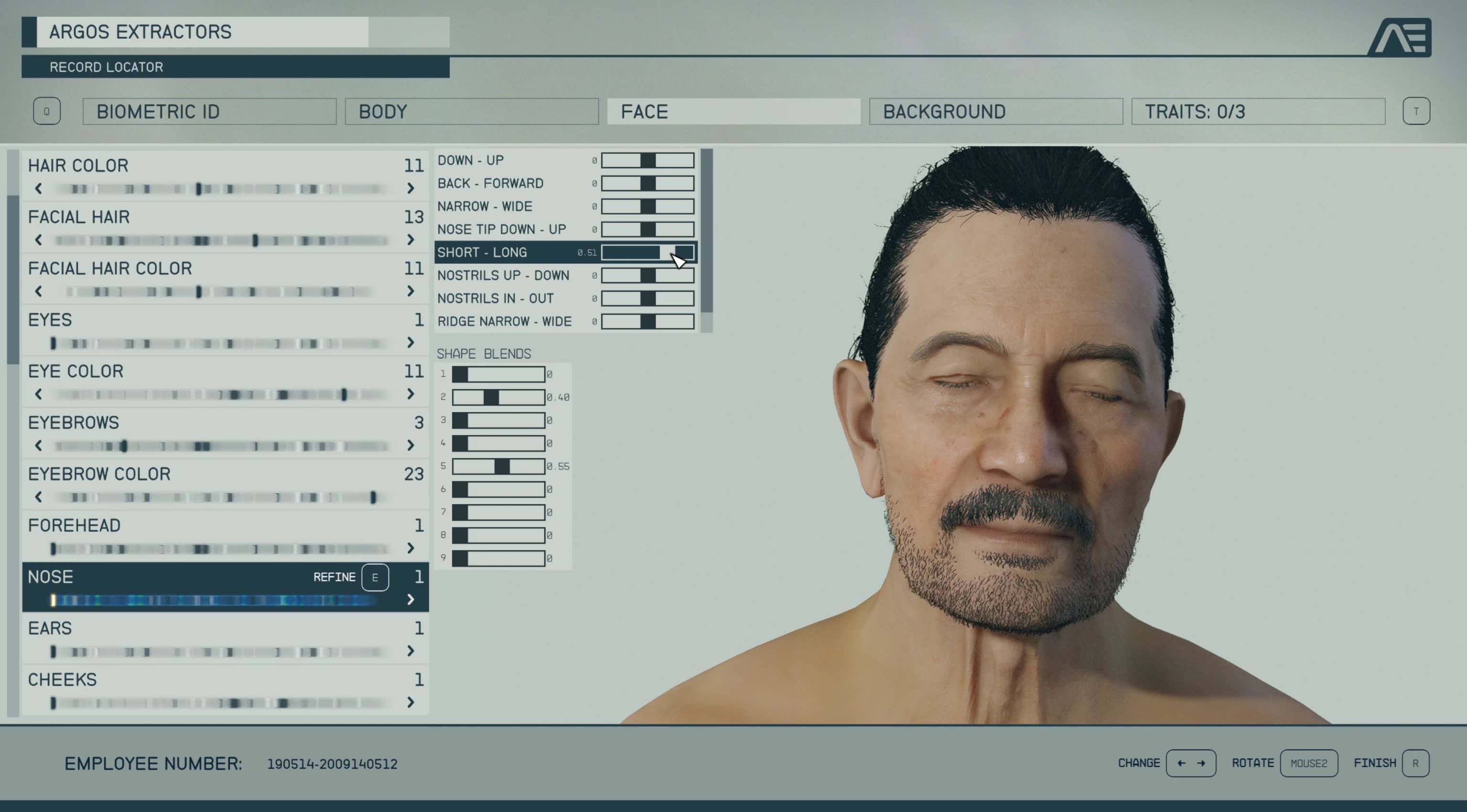
Task: Click Hair Color left arrow
Action: point(39,189)
